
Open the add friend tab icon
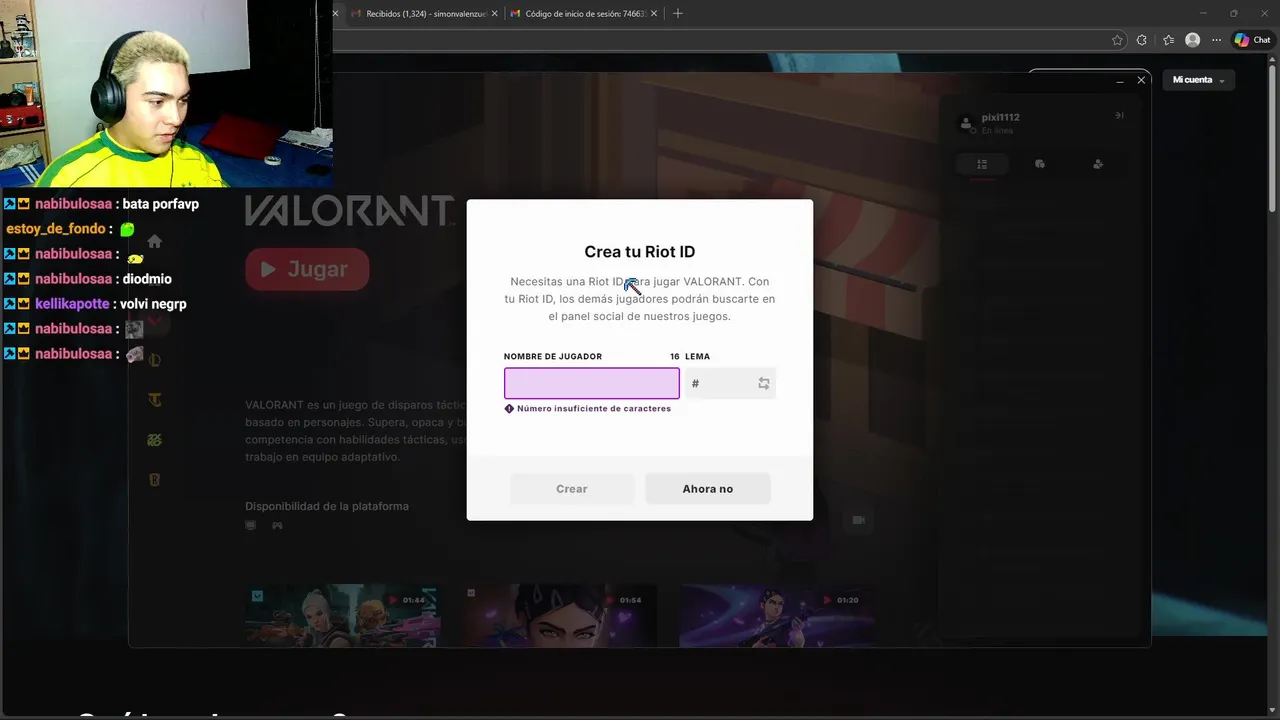coord(1098,164)
